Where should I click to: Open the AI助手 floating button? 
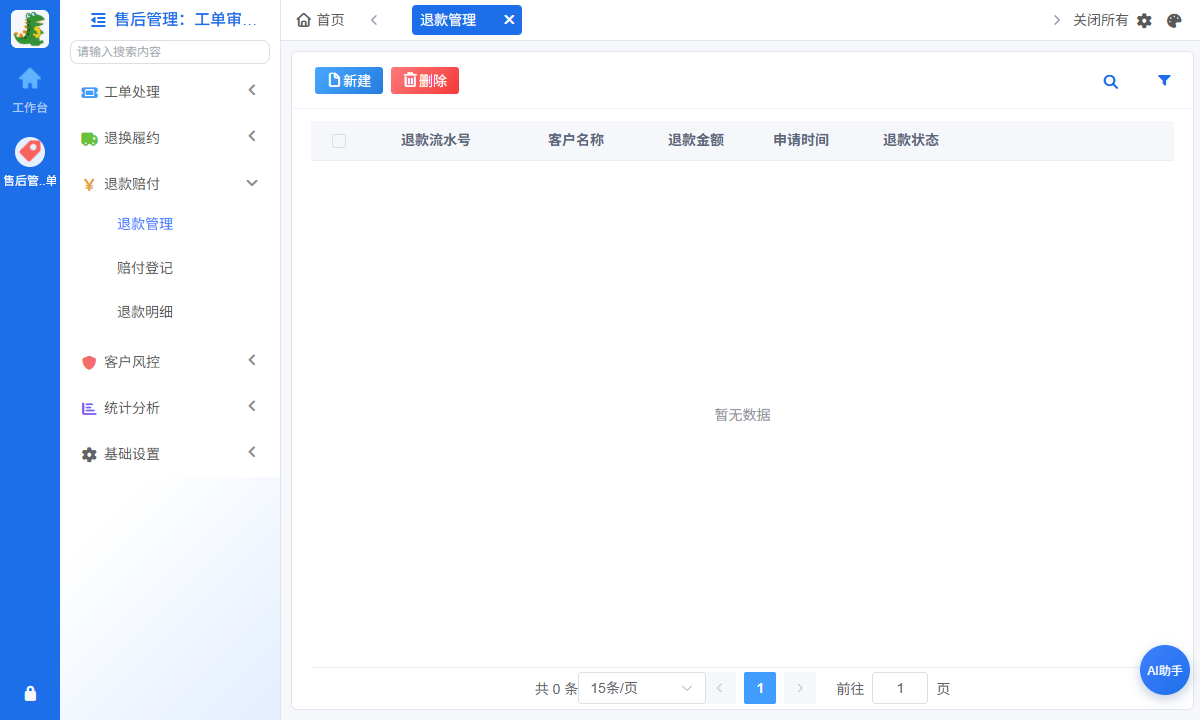[1165, 670]
